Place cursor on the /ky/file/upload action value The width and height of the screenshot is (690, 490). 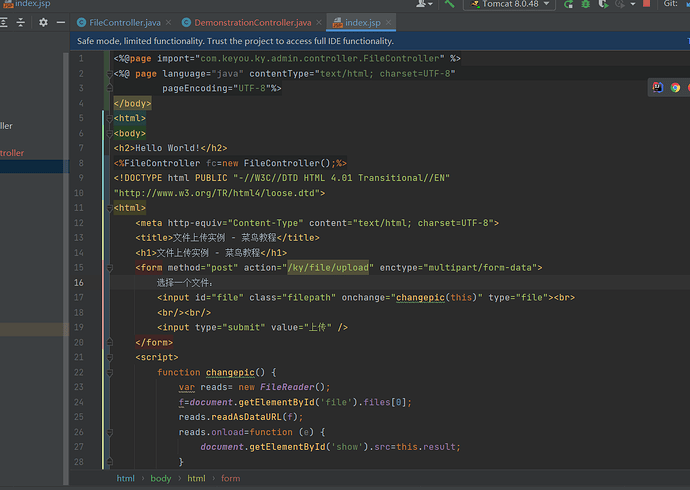click(328, 267)
